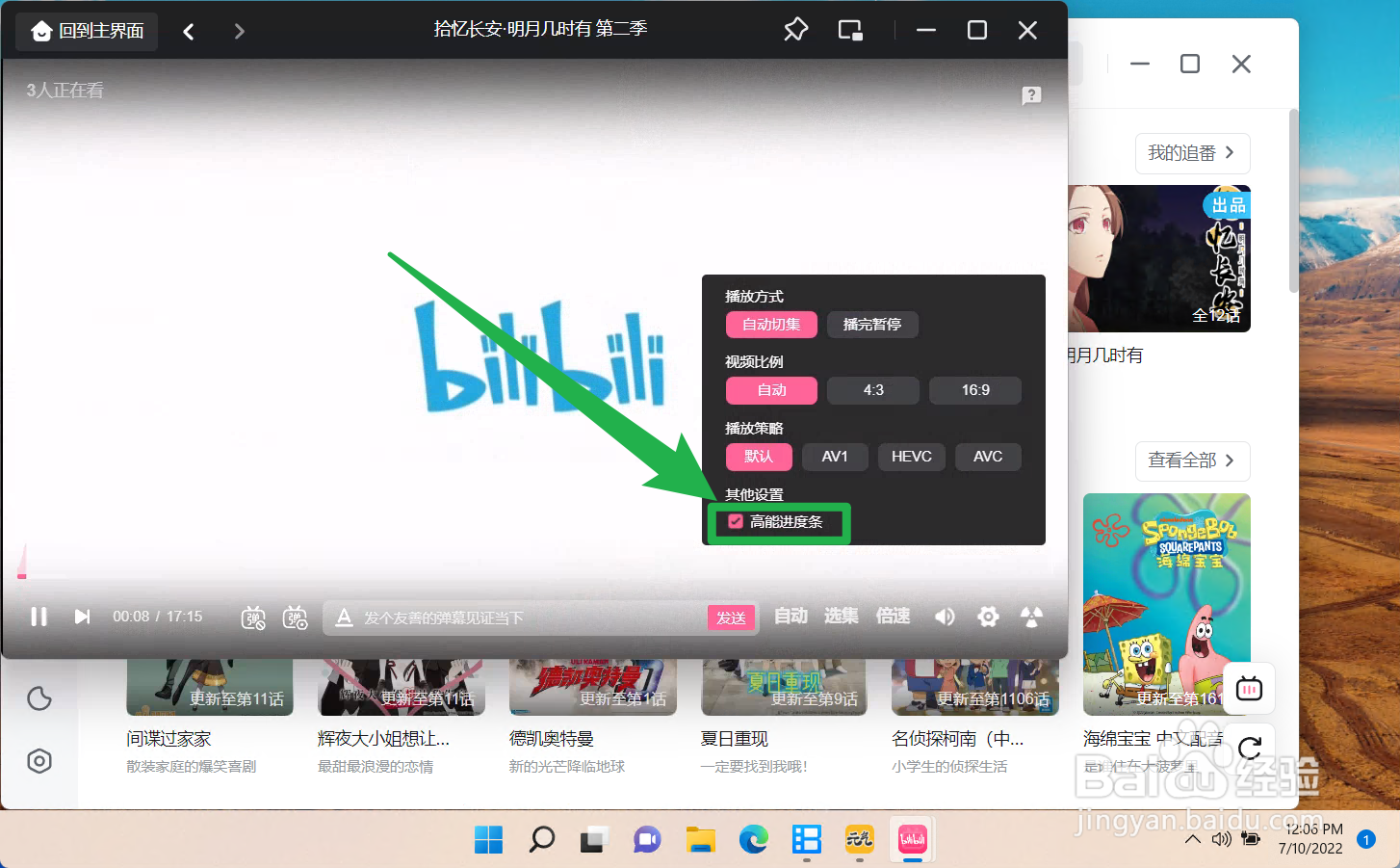
Task: Go back with the left arrow
Action: coord(189,32)
